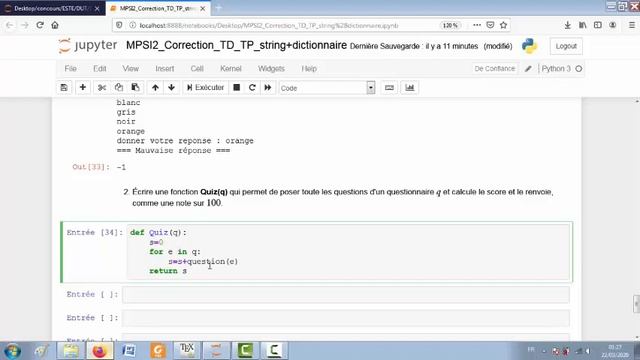This screenshot has width=640, height=360.
Task: Open a new browser tab
Action: [218, 8]
